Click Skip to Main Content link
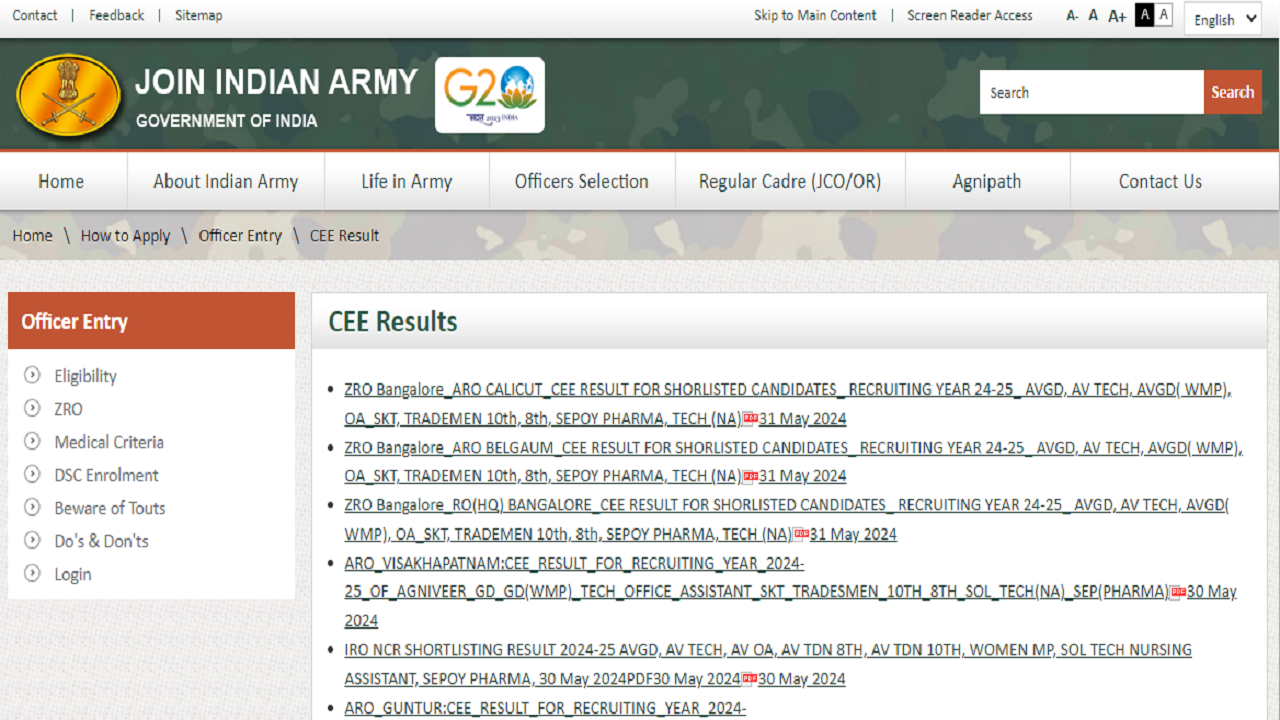This screenshot has width=1280, height=720. pos(815,15)
